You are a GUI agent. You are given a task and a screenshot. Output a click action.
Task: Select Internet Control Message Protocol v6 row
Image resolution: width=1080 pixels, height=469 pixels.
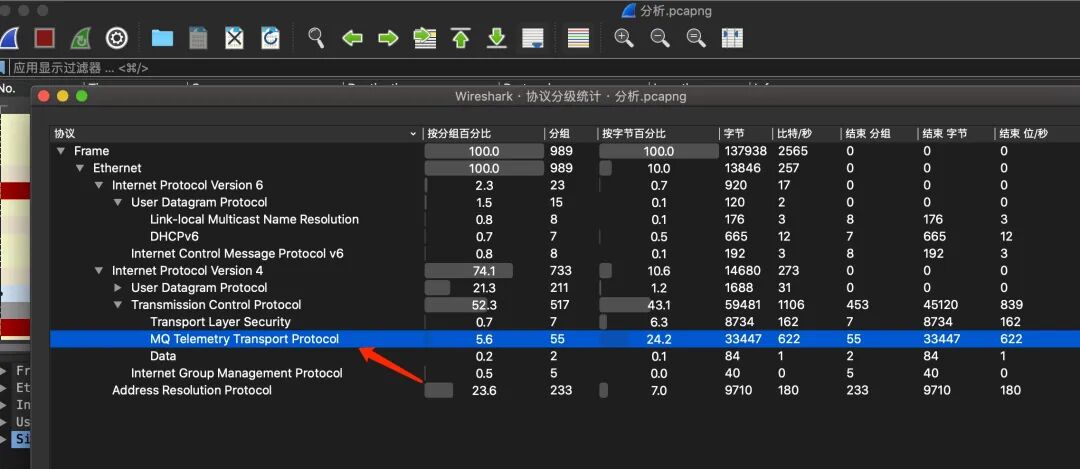565,253
